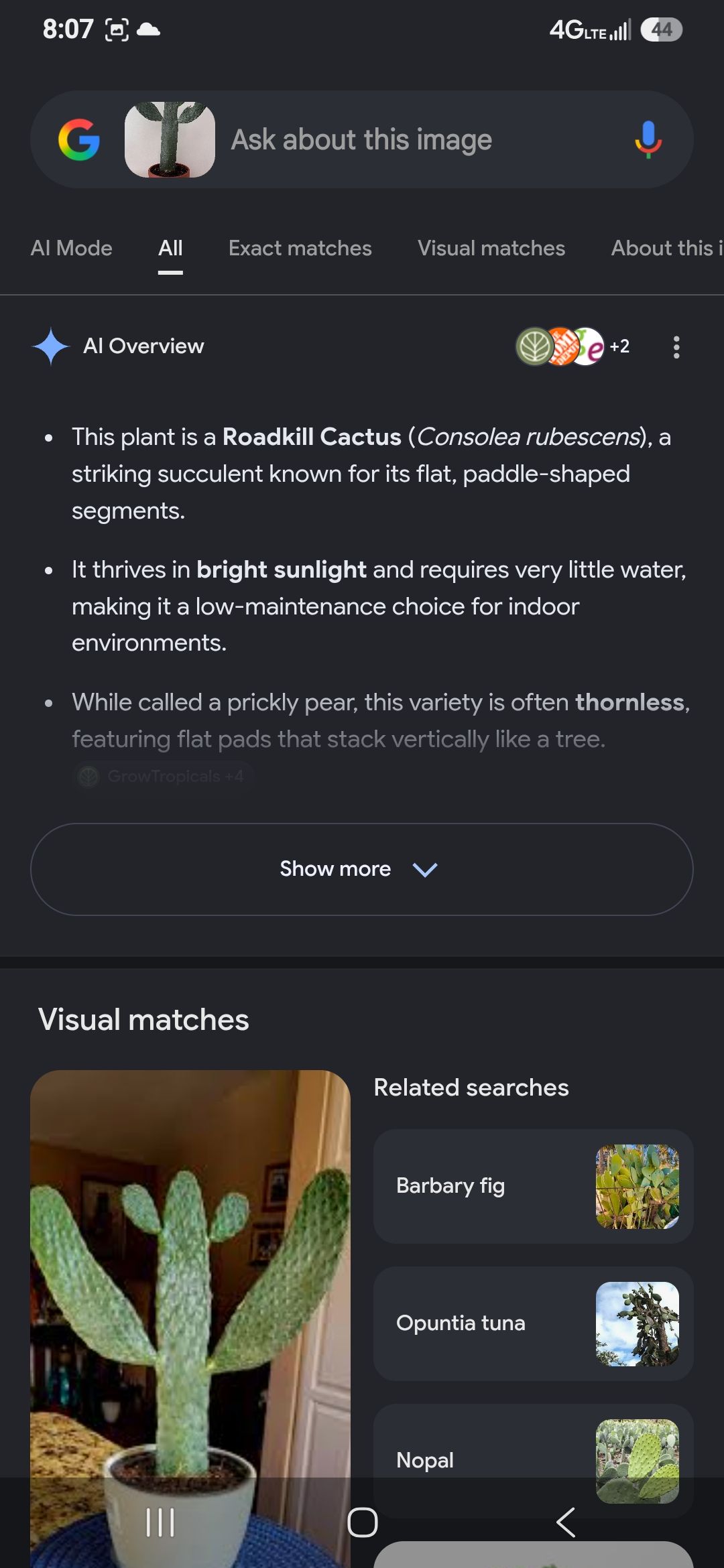Tap the voice search microphone icon
Image resolution: width=724 pixels, height=1568 pixels.
pos(648,139)
